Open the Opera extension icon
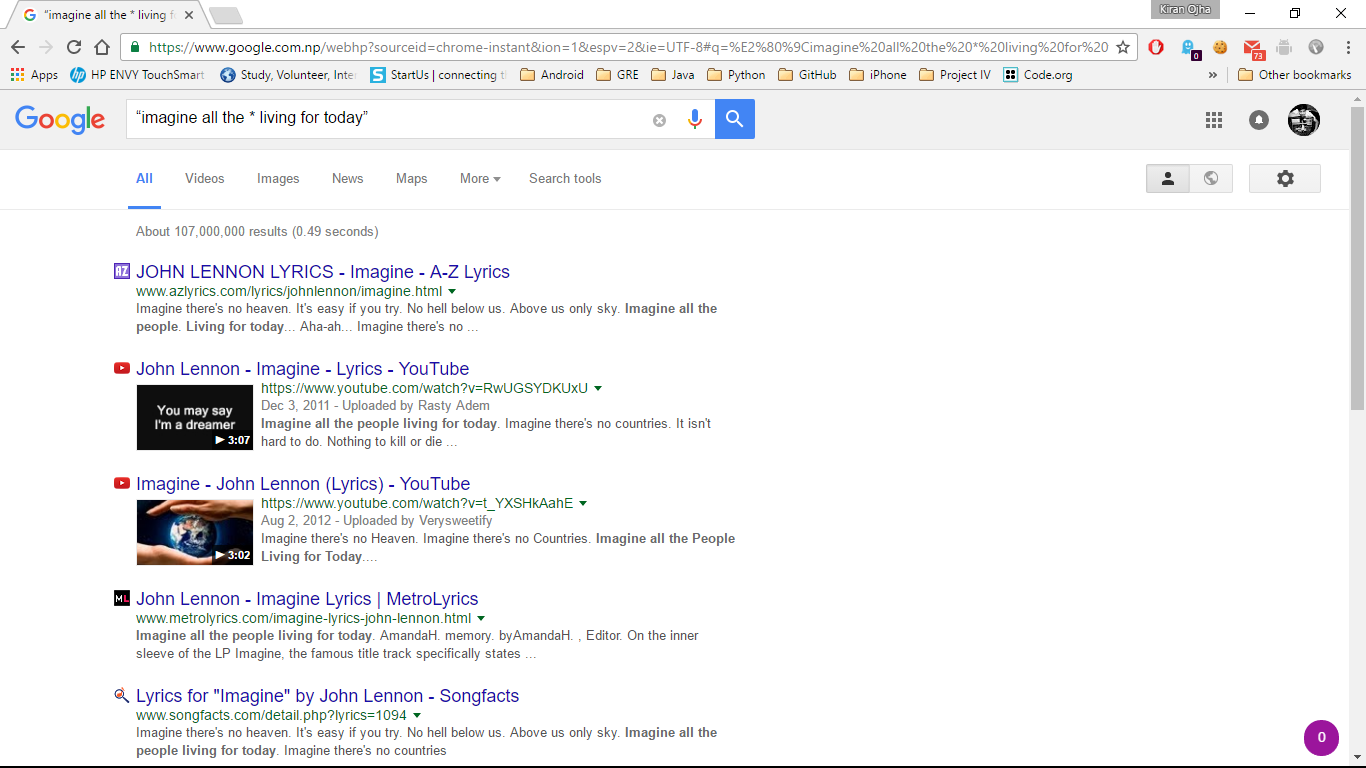Image resolution: width=1366 pixels, height=768 pixels. pyautogui.click(x=1156, y=47)
